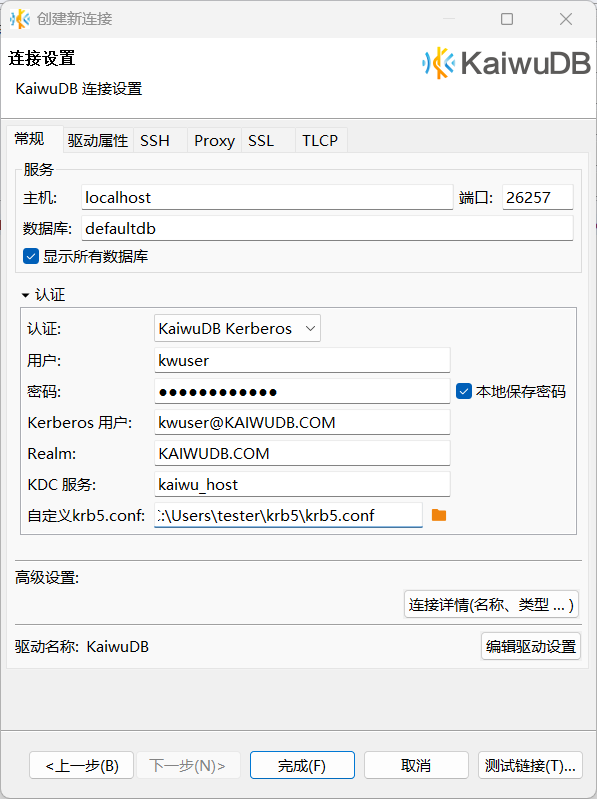Open the SSH tab
597x799 pixels.
point(155,141)
